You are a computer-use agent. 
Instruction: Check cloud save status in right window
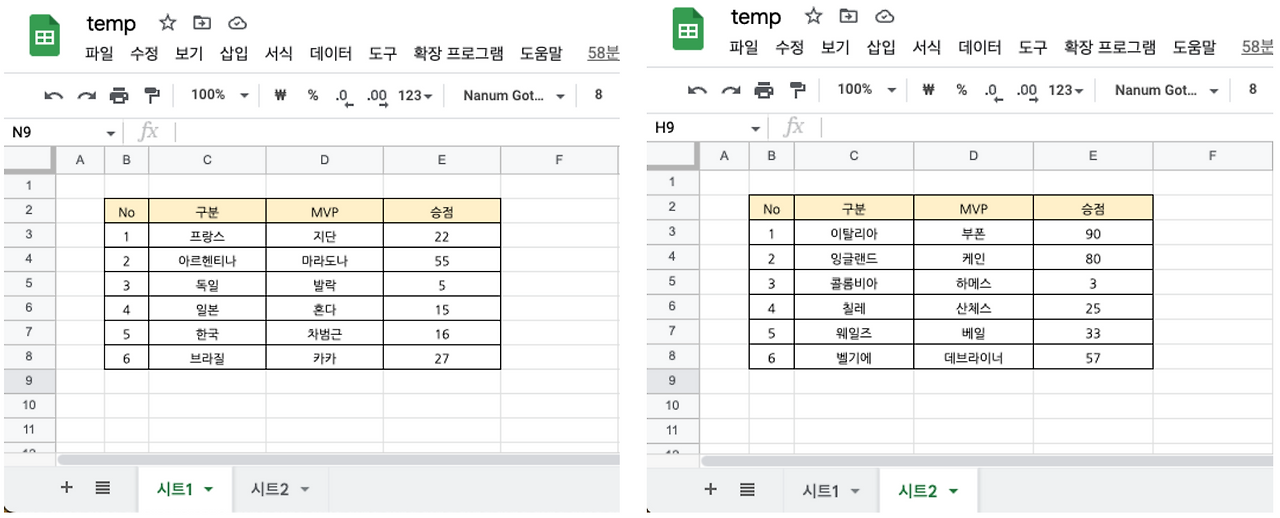(884, 16)
